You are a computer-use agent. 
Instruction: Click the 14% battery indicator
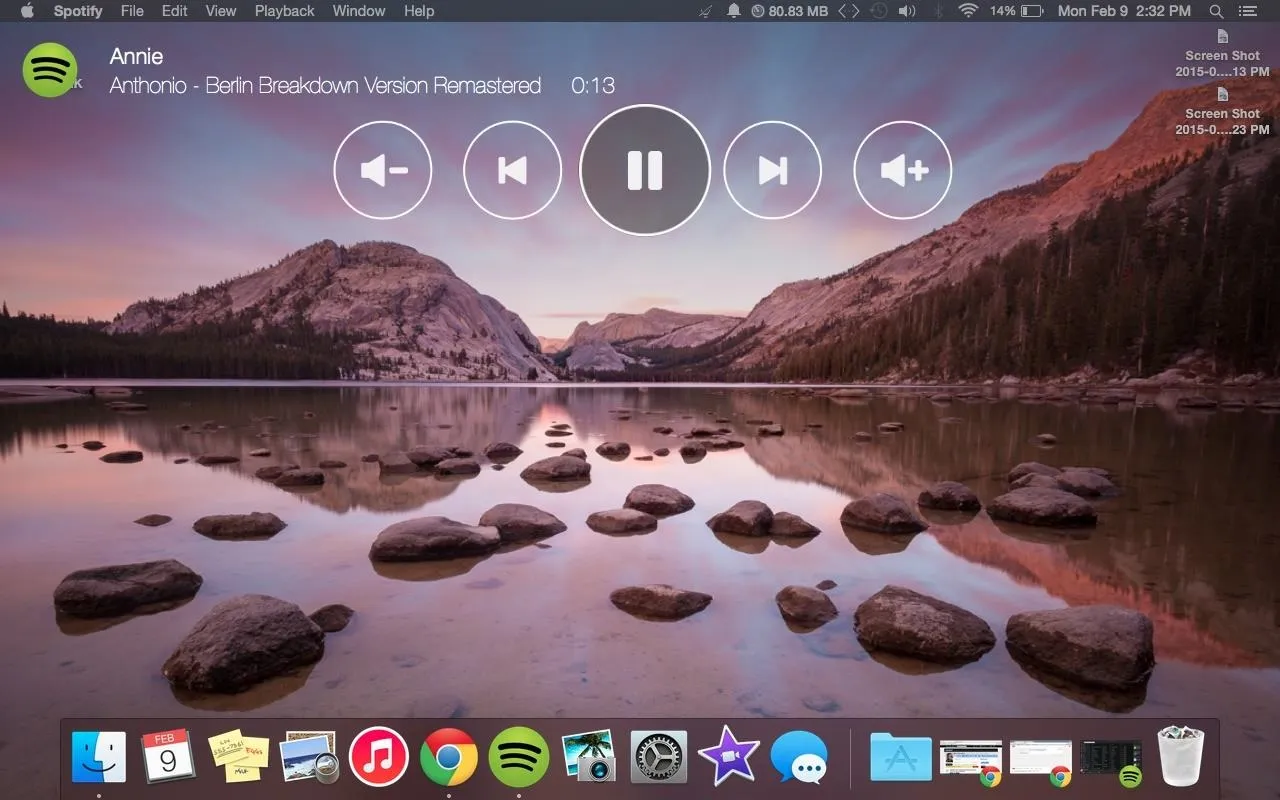point(1017,11)
